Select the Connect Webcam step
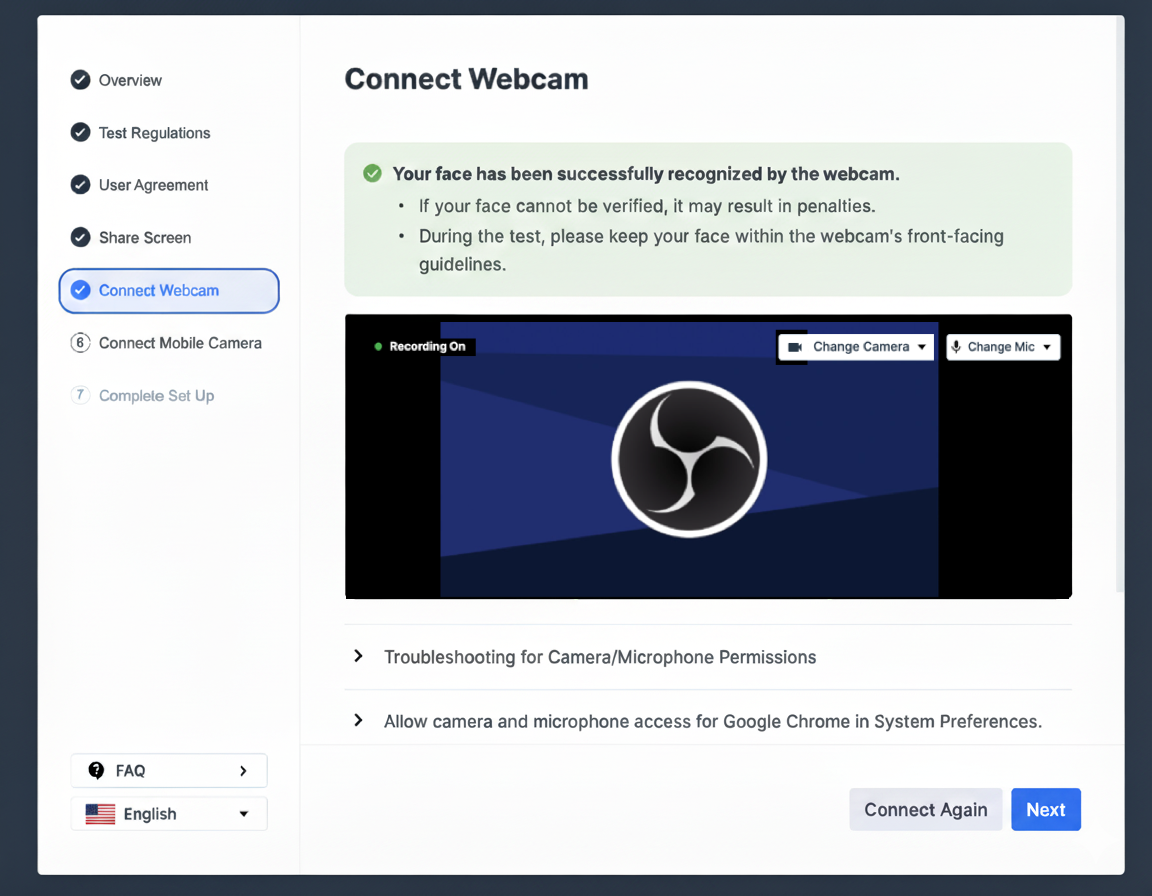This screenshot has height=896, width=1152. pos(169,291)
